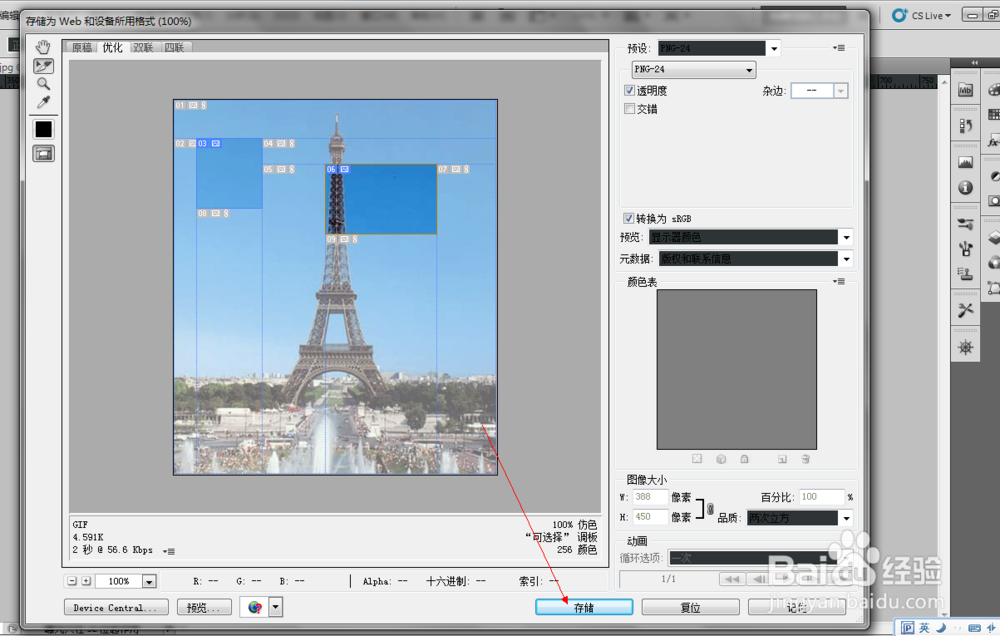This screenshot has height=636, width=1000.
Task: Select slice 03 in the preview
Action: point(229,174)
